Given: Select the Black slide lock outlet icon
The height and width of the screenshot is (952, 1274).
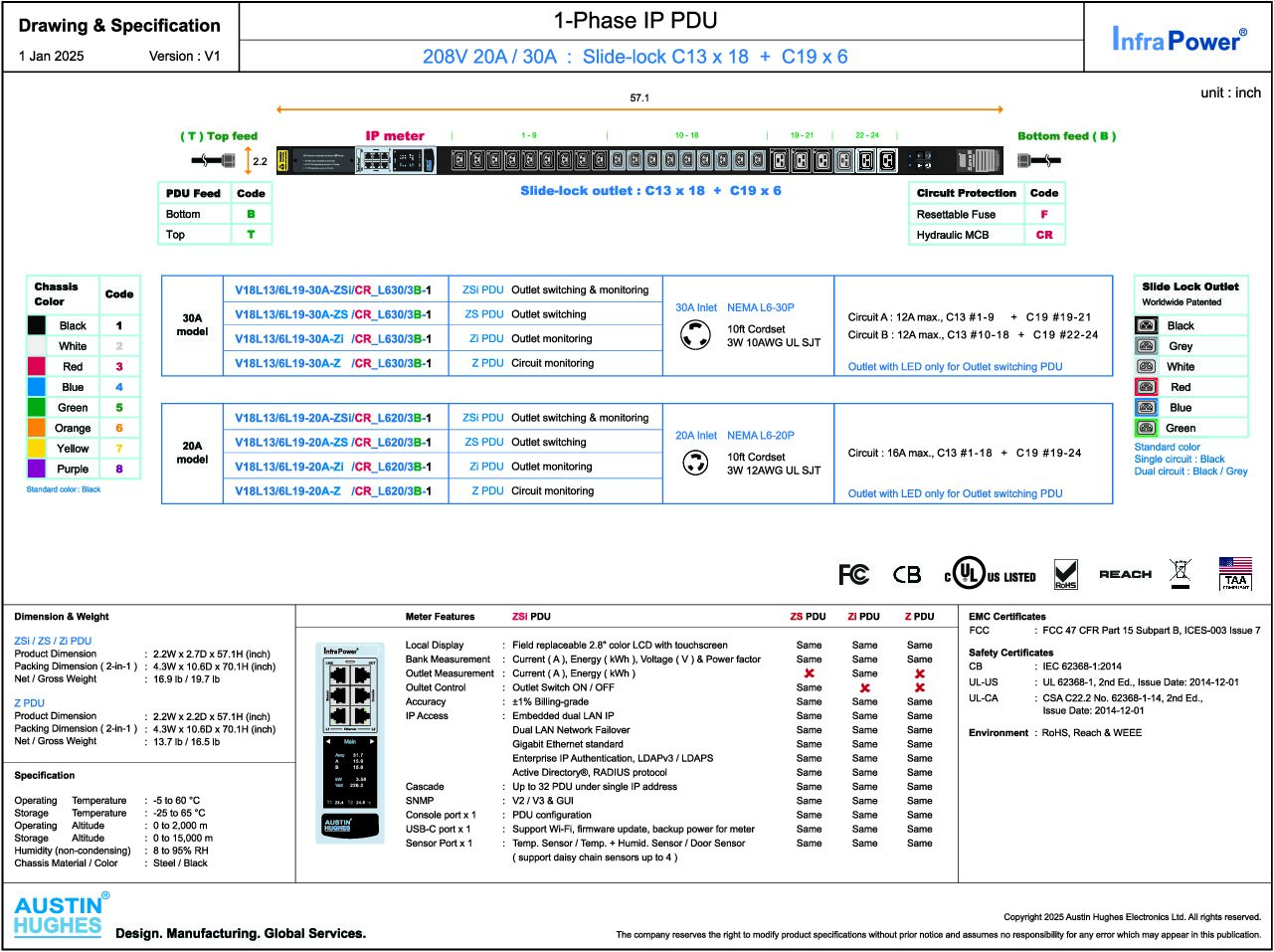Looking at the screenshot, I should tap(1147, 325).
